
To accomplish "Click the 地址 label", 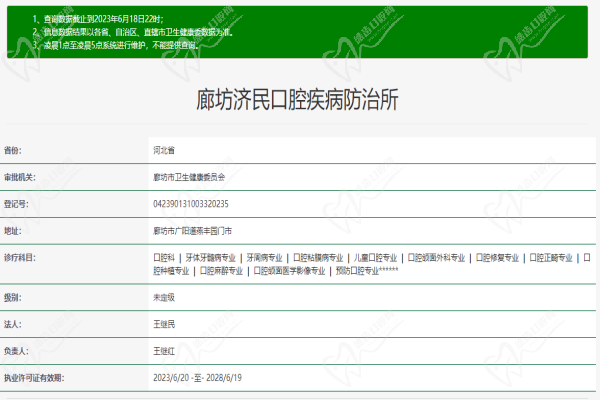I will point(13,231).
